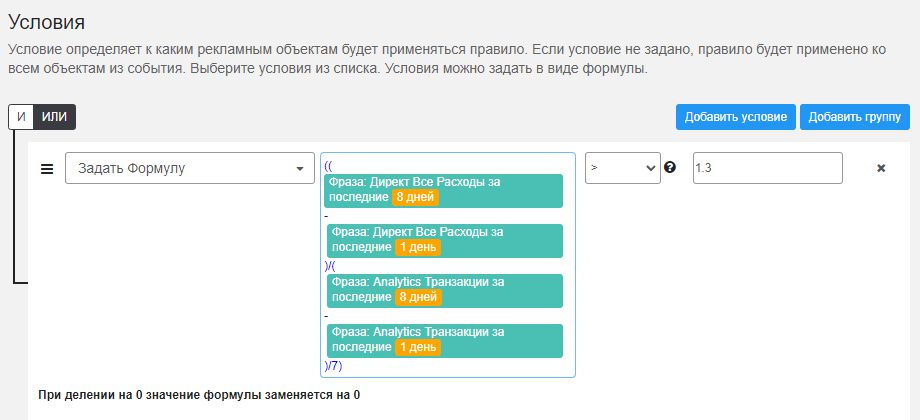Click the Директ Все Расходы chip with 1 день
The height and width of the screenshot is (420, 920).
445,241
